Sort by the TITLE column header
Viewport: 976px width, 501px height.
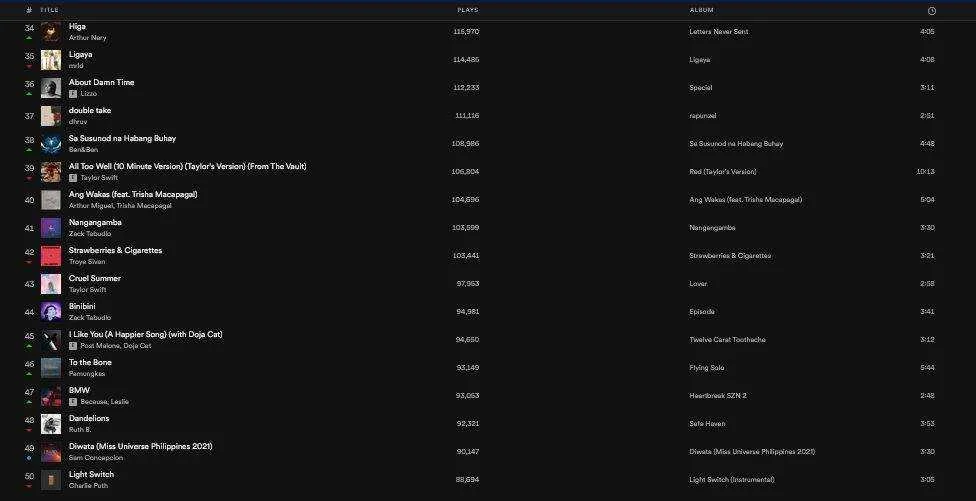[x=49, y=10]
